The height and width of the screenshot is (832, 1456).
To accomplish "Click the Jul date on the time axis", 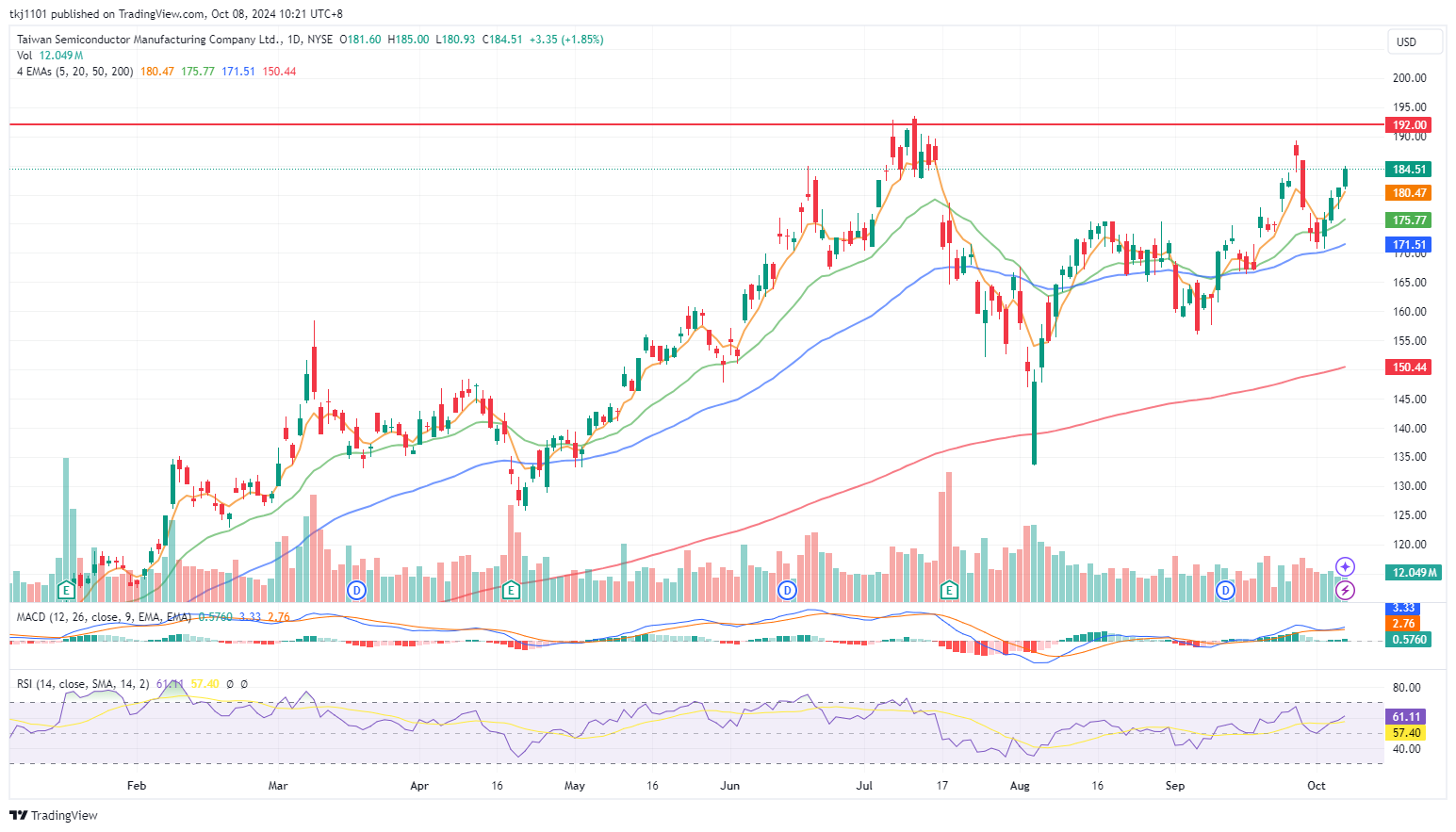I will click(864, 786).
